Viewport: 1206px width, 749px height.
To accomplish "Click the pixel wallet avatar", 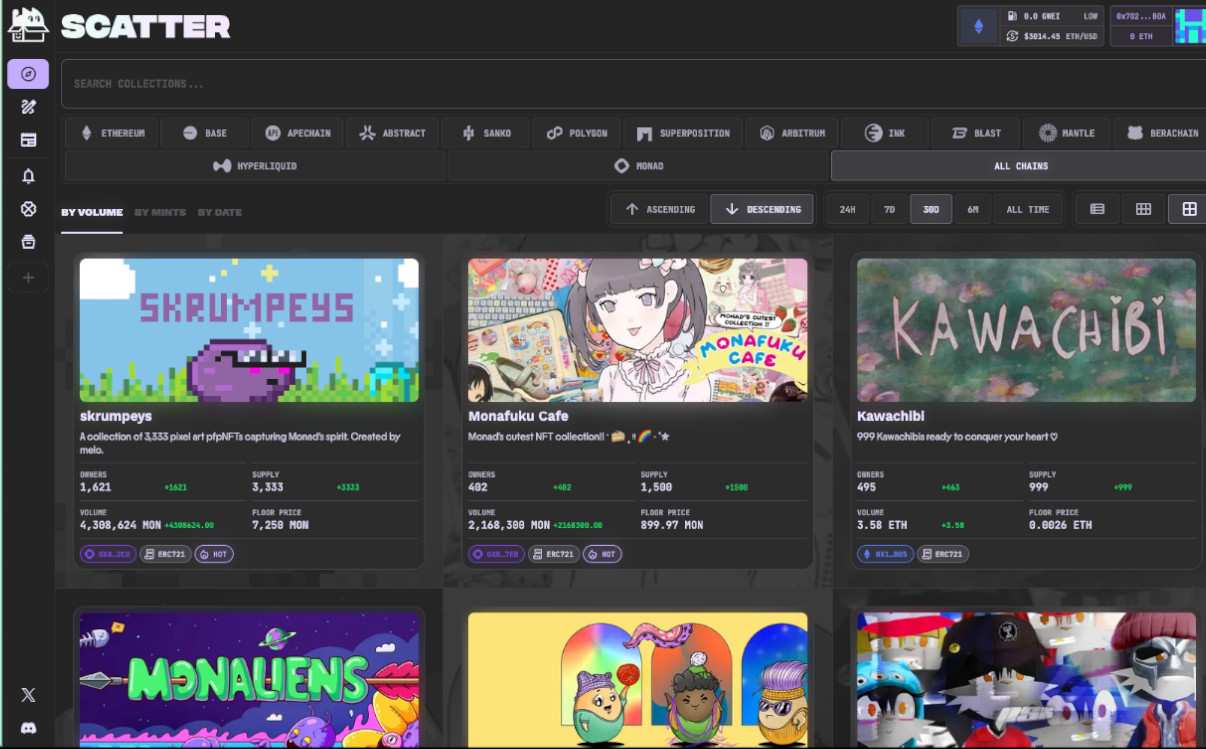I will tap(1189, 26).
